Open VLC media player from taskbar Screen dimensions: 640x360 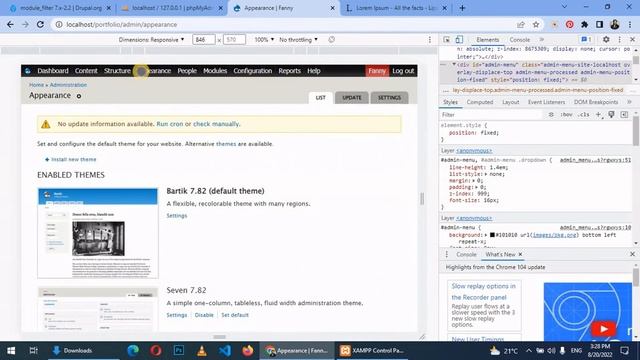click(x=201, y=351)
